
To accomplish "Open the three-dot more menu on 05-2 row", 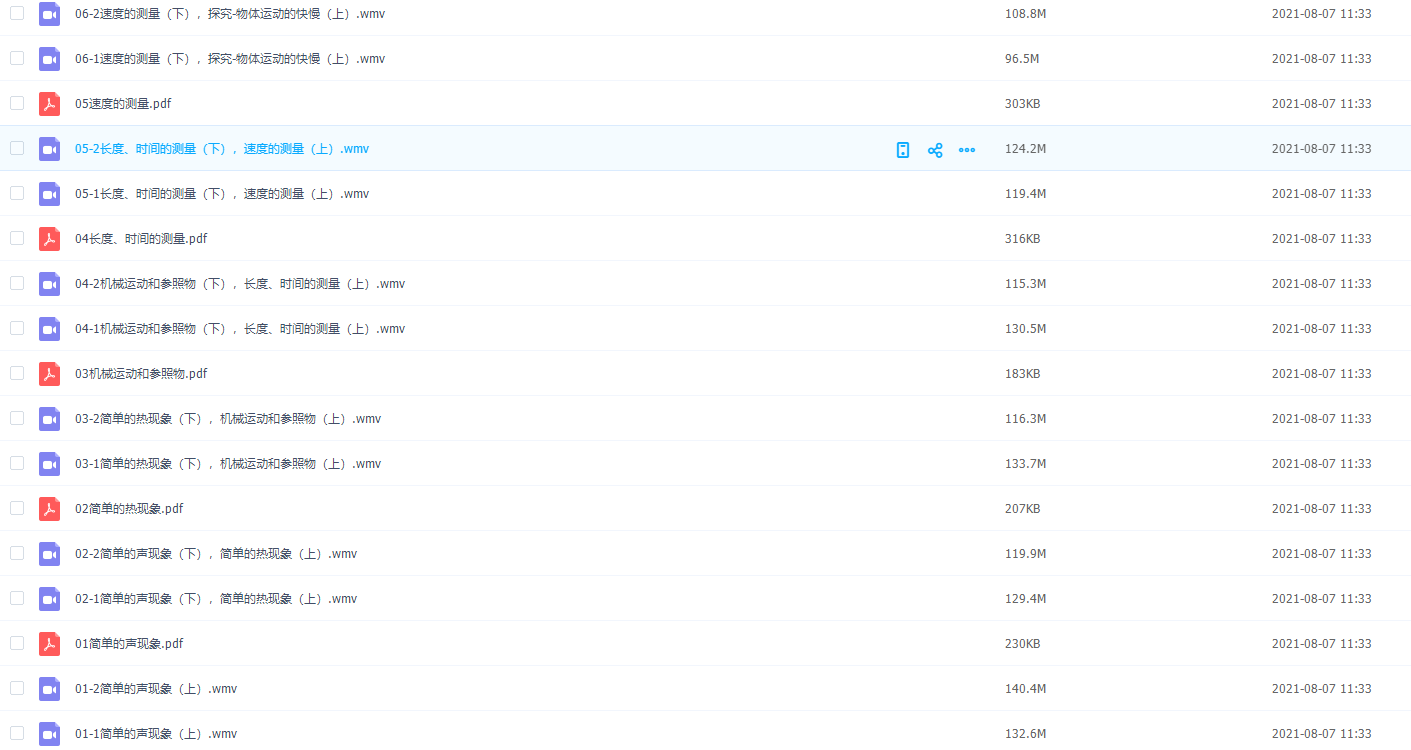I will (967, 150).
